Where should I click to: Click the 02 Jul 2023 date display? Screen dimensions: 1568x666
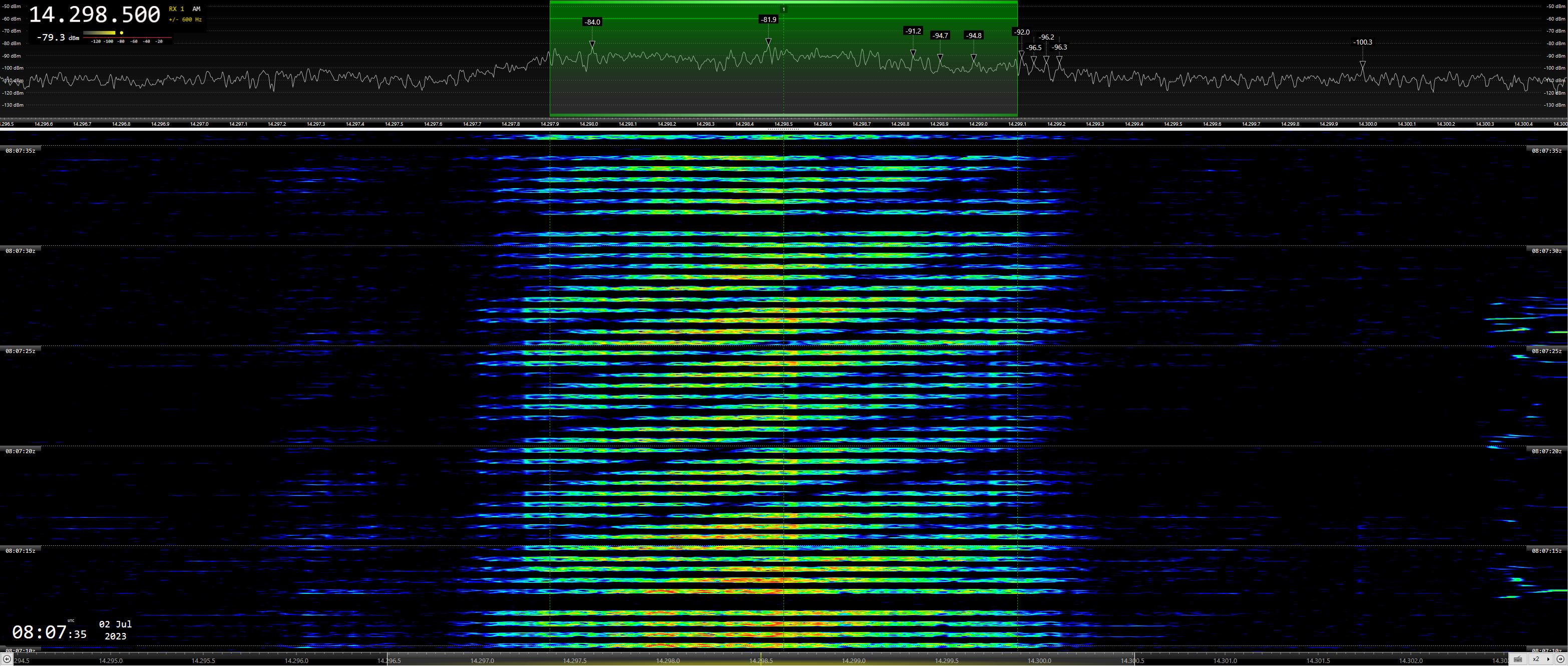pos(115,630)
